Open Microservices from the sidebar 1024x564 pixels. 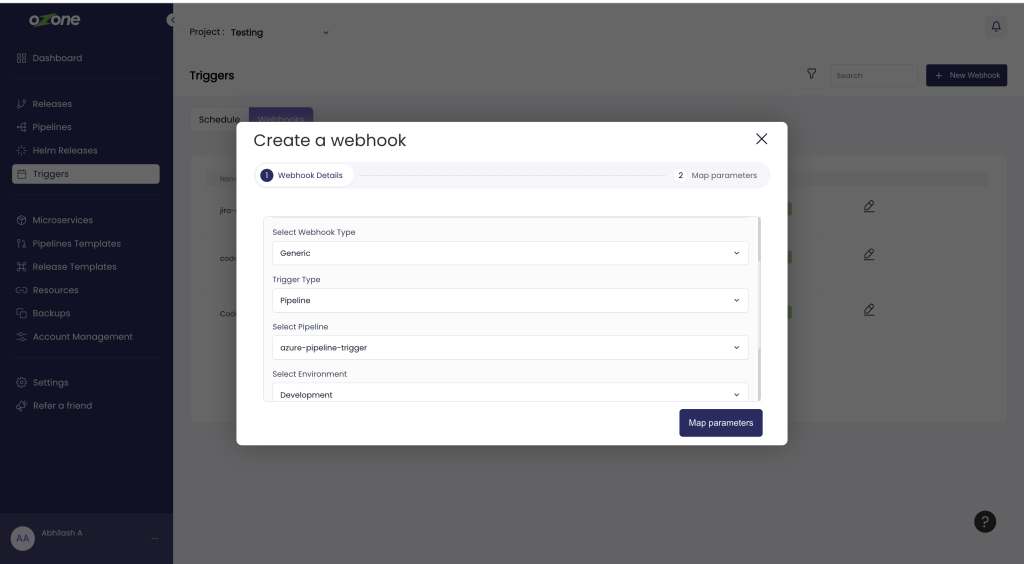63,220
